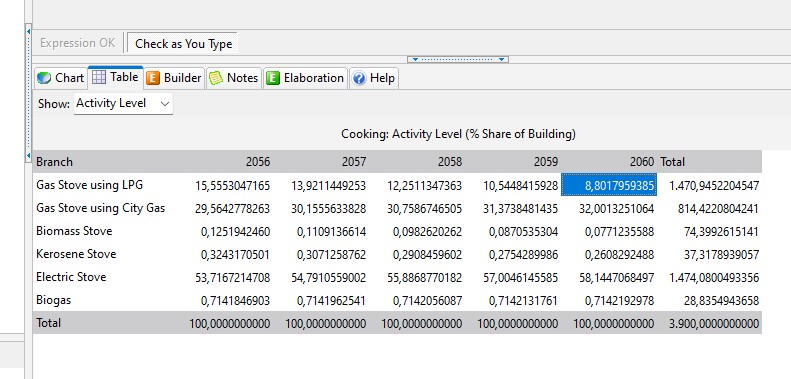Image resolution: width=791 pixels, height=379 pixels.
Task: Select cell 0,2608292488 for Kerosene 2060
Action: click(619, 254)
